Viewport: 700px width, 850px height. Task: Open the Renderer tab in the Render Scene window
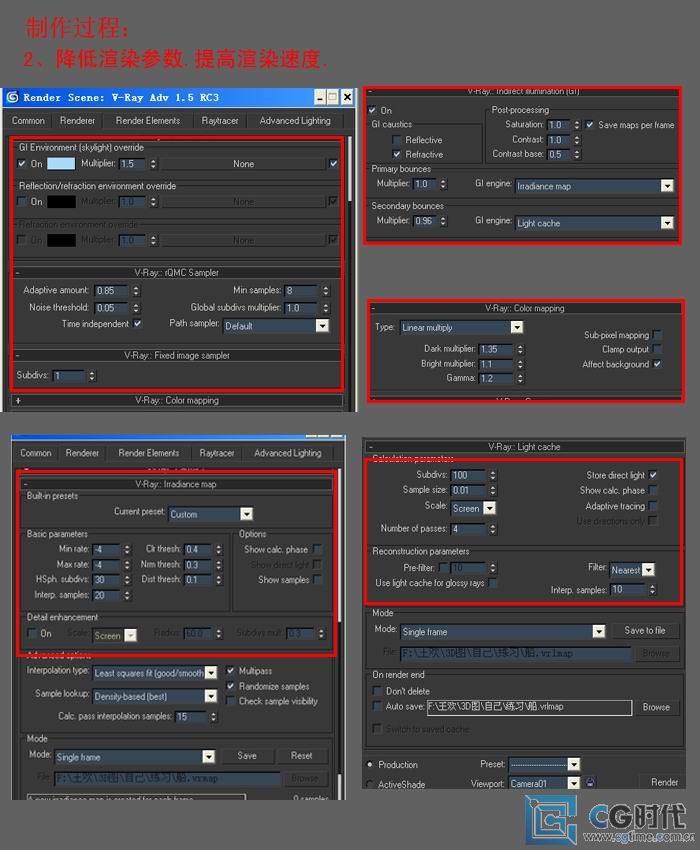[x=77, y=120]
